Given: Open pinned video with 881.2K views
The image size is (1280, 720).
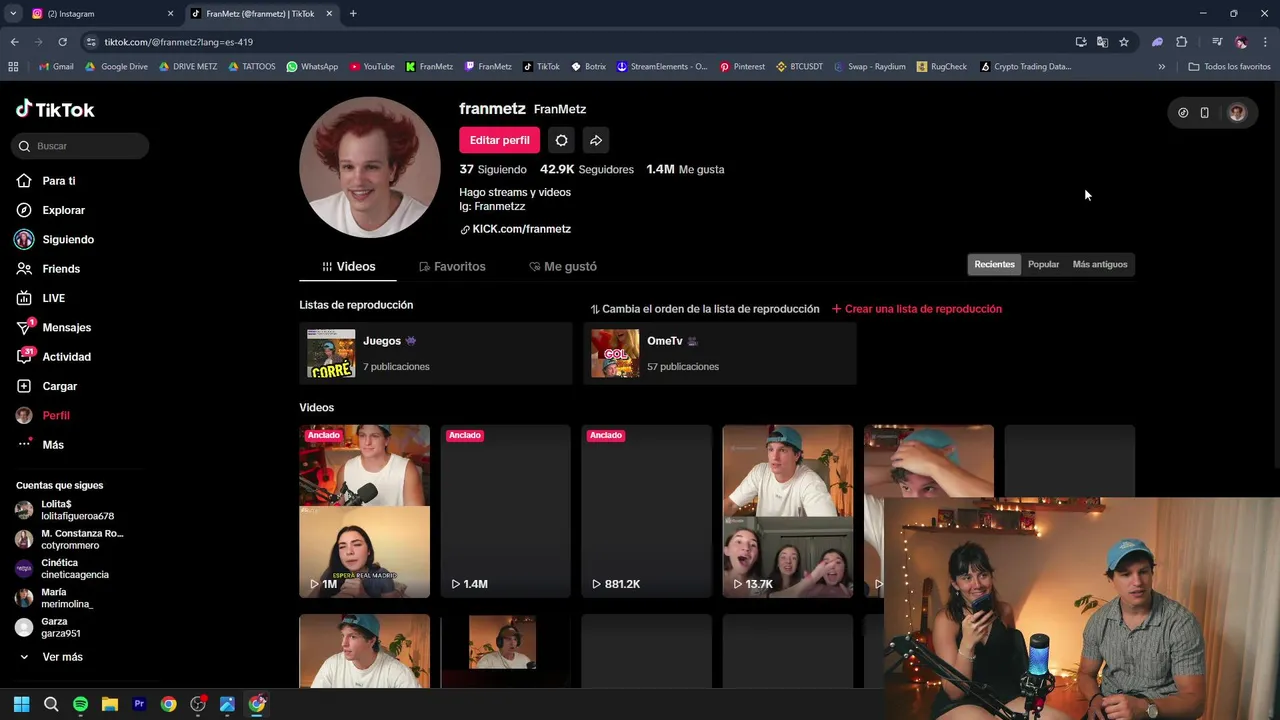Looking at the screenshot, I should (647, 511).
